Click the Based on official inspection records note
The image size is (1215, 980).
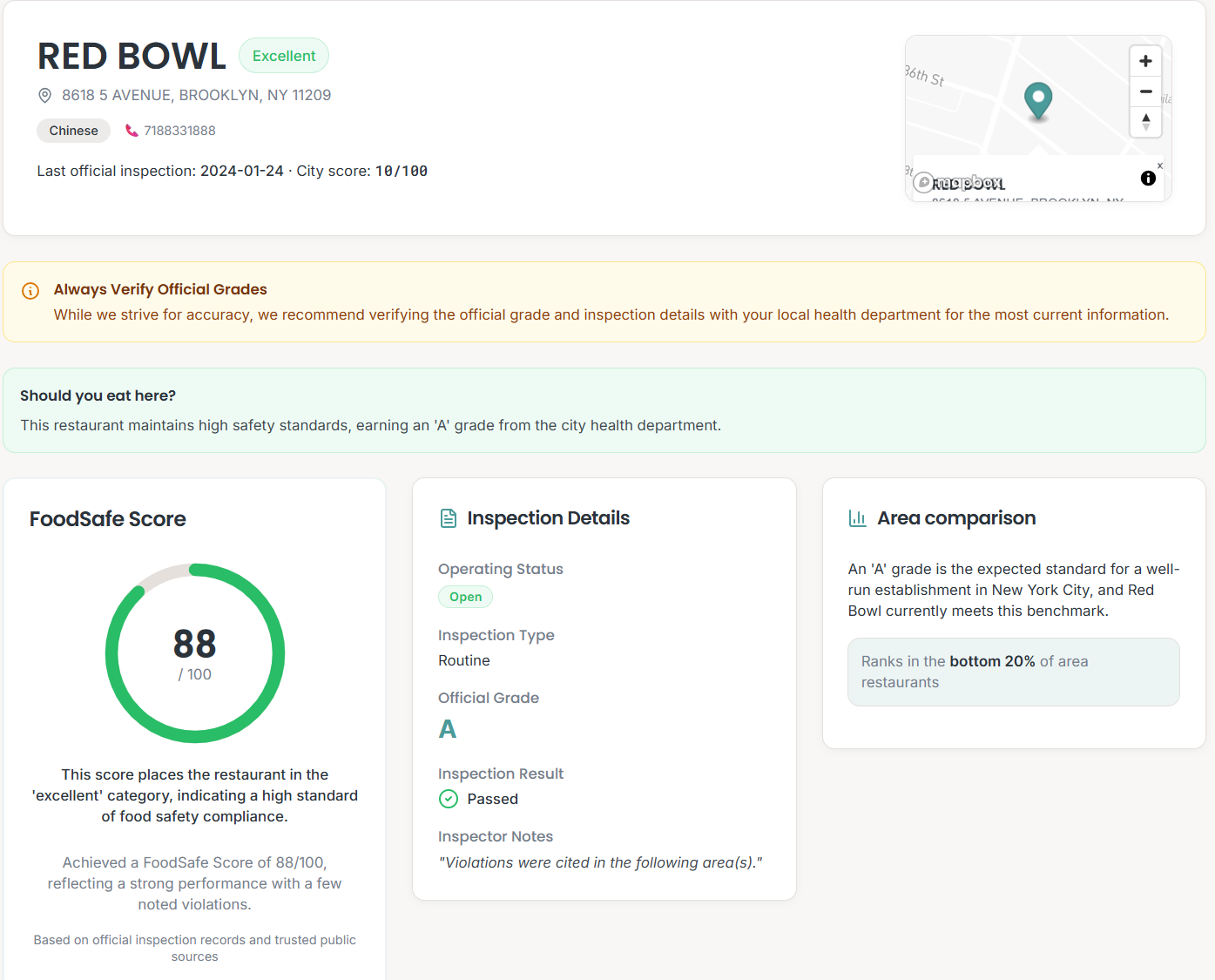pos(194,948)
